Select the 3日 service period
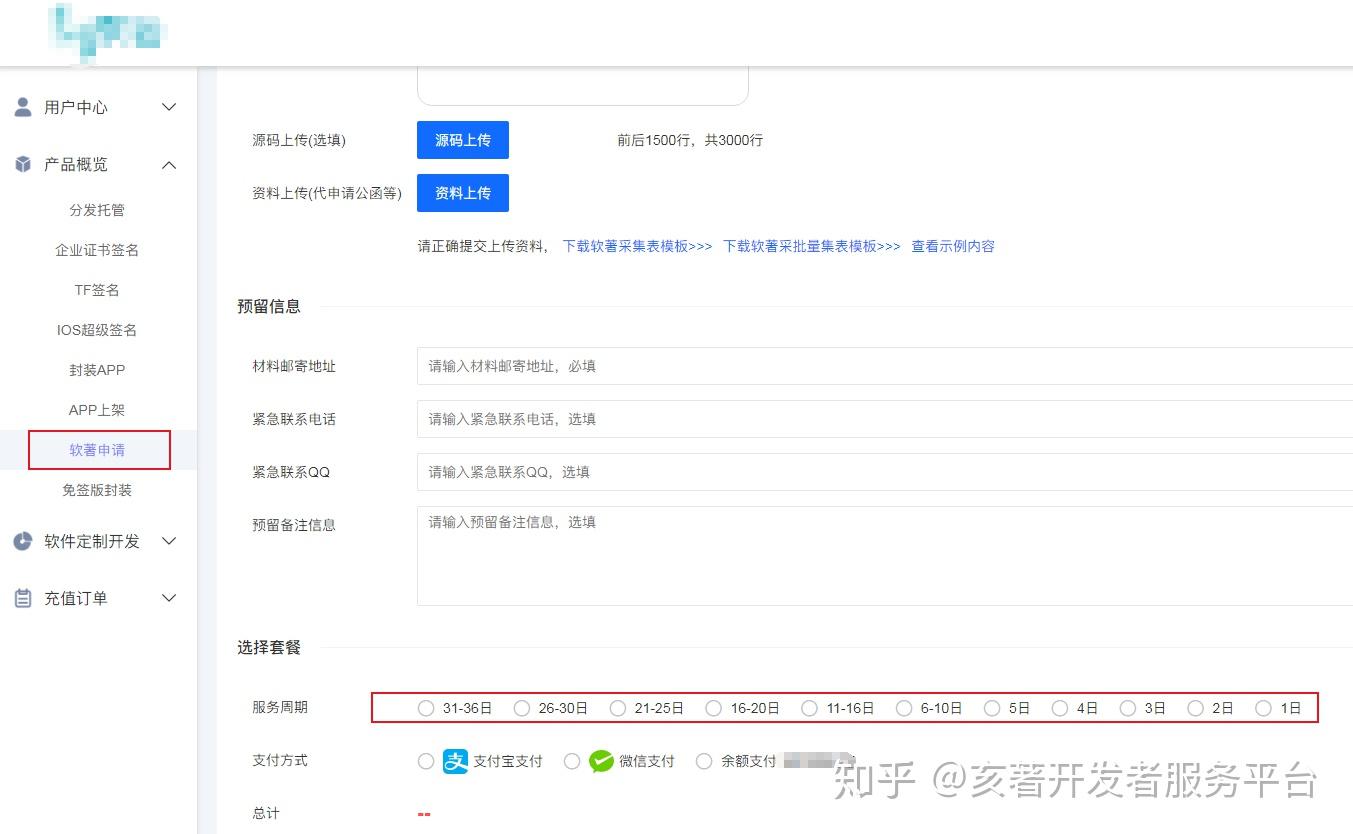 [1128, 708]
